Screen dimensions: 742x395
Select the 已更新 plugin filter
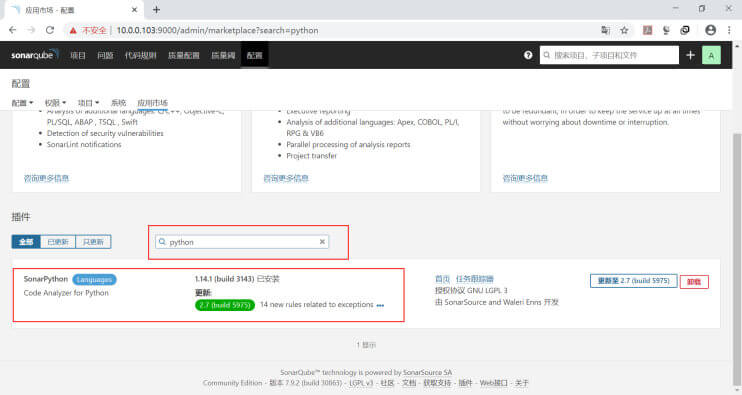(x=58, y=242)
